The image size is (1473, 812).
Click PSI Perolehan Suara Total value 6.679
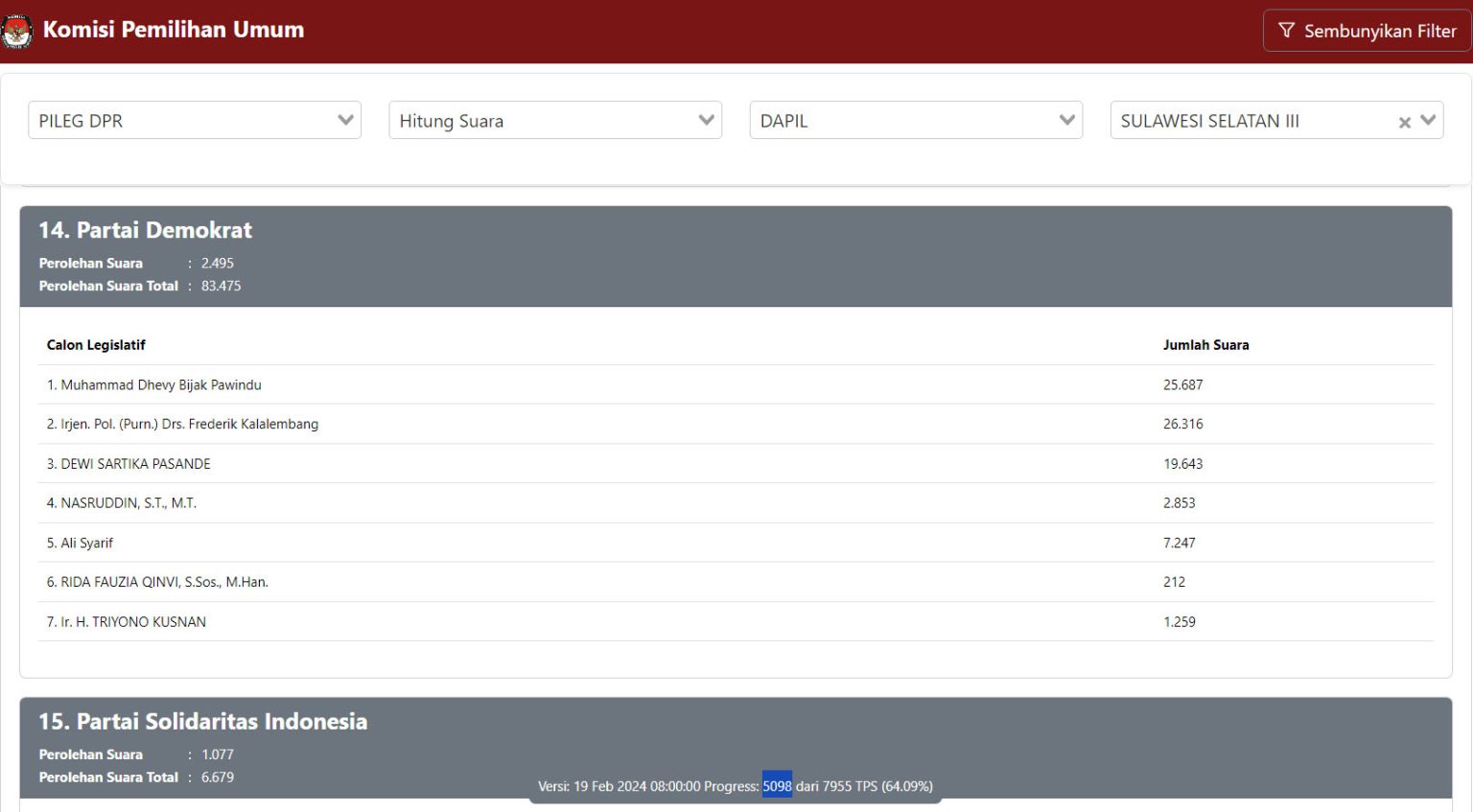coord(218,777)
